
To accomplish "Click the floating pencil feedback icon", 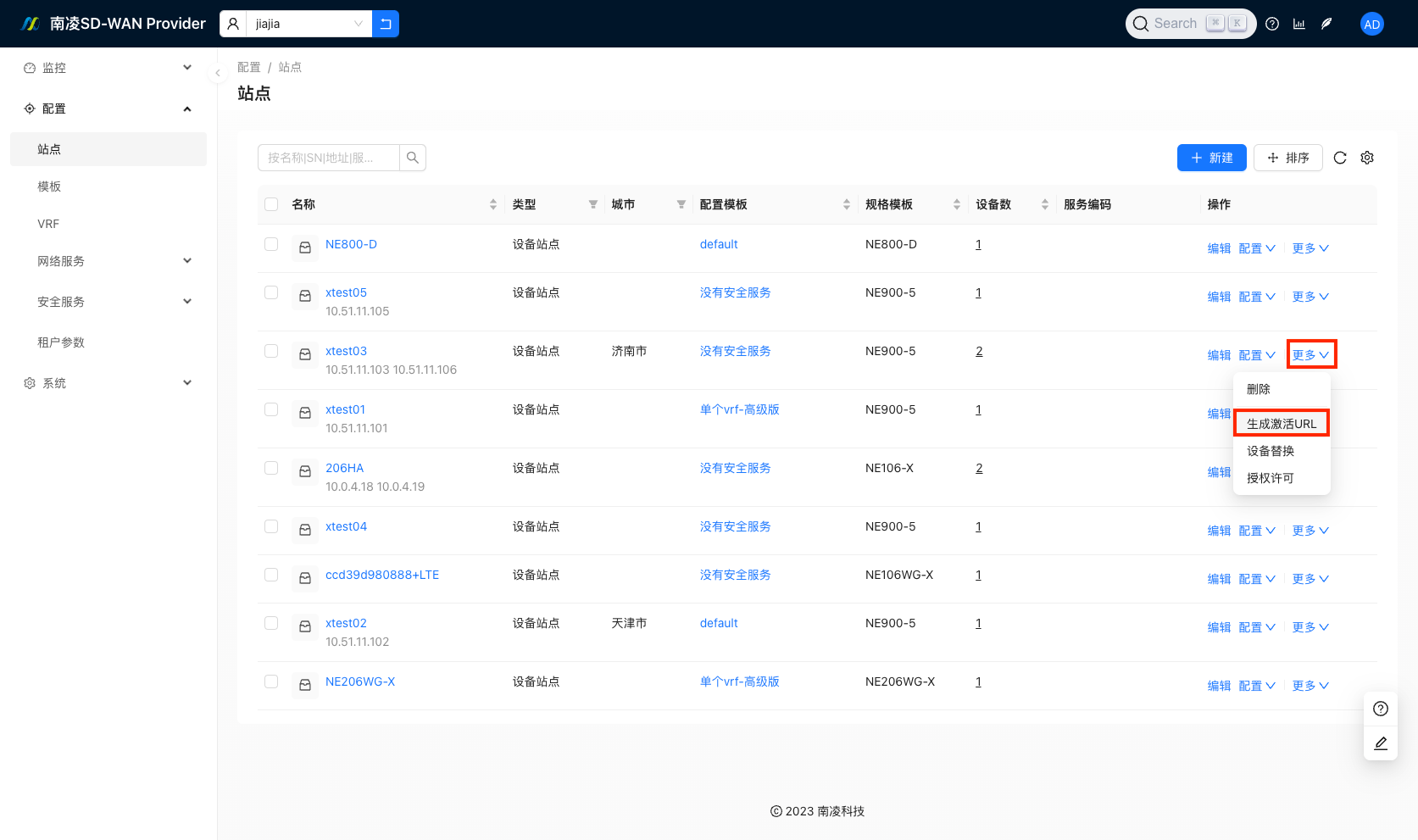I will click(1381, 743).
